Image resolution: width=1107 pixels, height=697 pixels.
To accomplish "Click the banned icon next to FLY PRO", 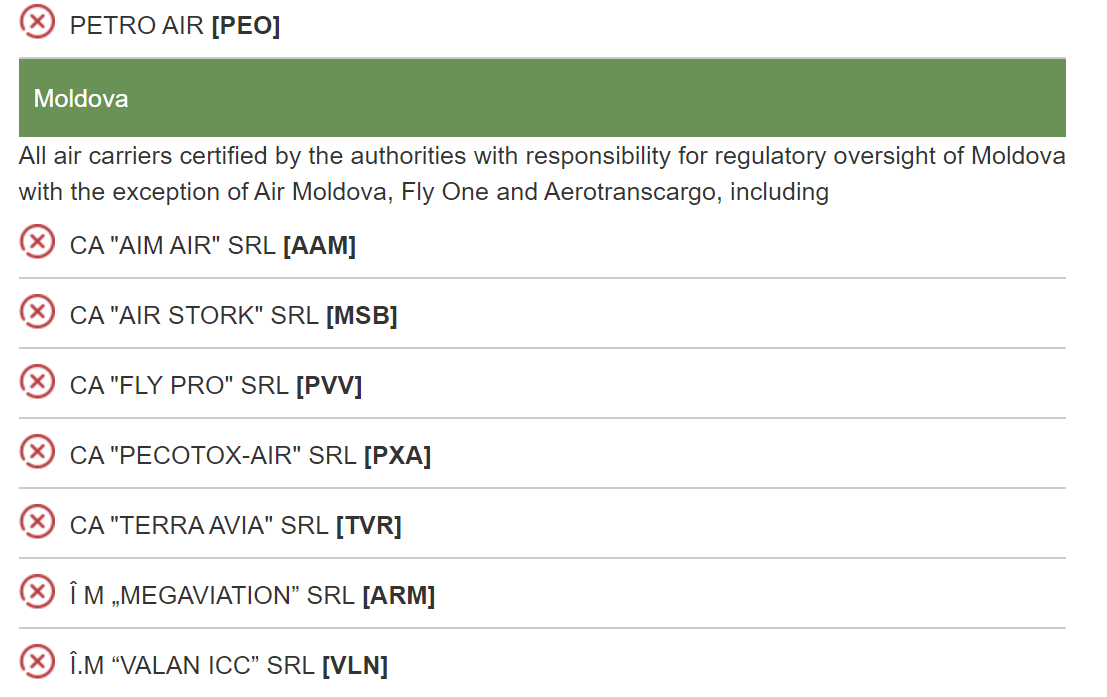I will tap(38, 383).
